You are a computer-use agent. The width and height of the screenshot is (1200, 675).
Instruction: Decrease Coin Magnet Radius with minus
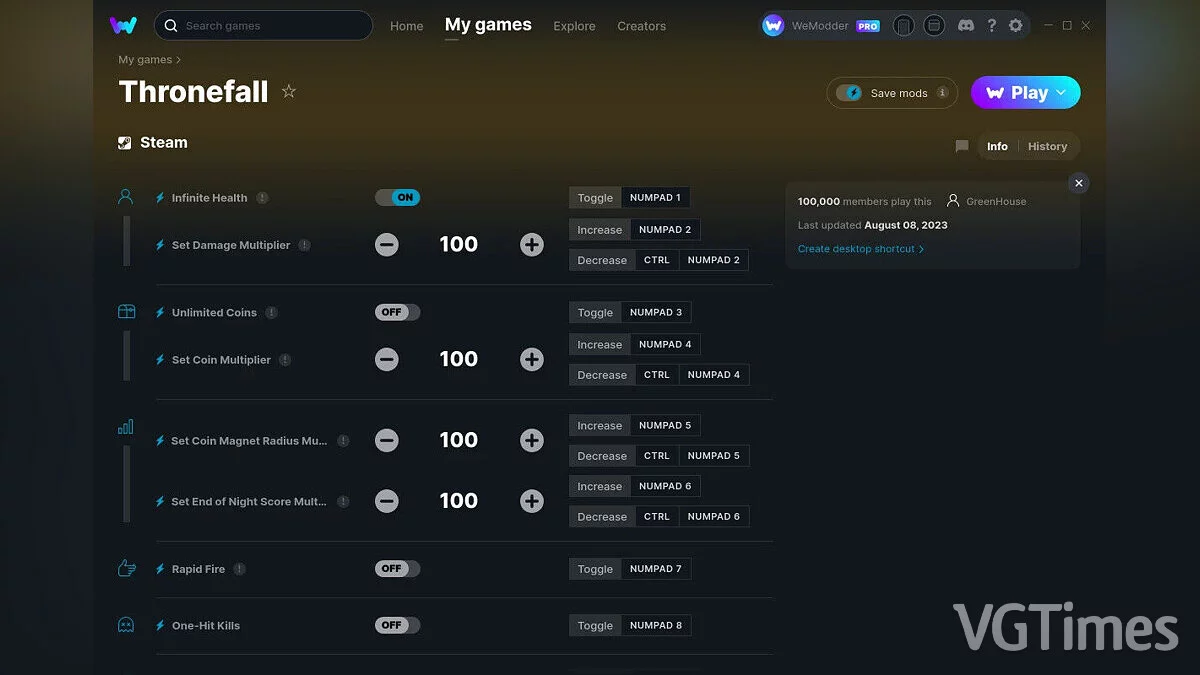[x=387, y=441]
